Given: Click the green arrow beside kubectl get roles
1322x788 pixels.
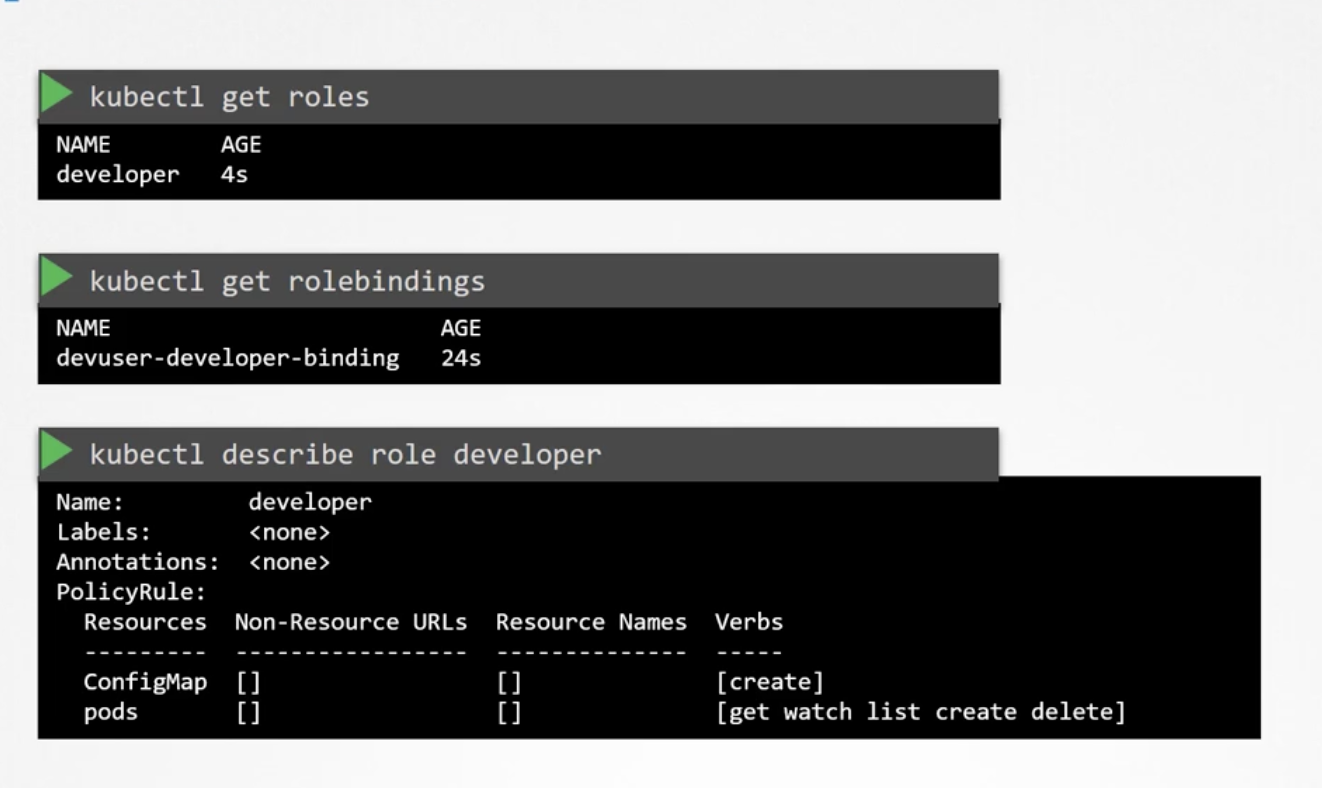Looking at the screenshot, I should coord(56,95).
